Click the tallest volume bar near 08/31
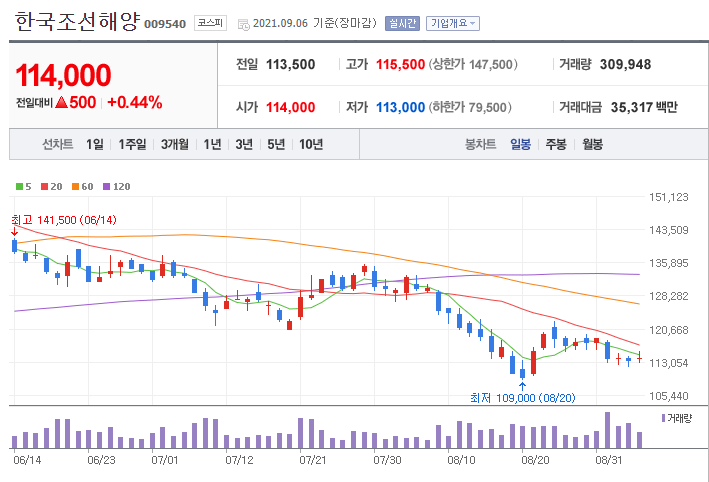709x482 pixels. pyautogui.click(x=607, y=430)
